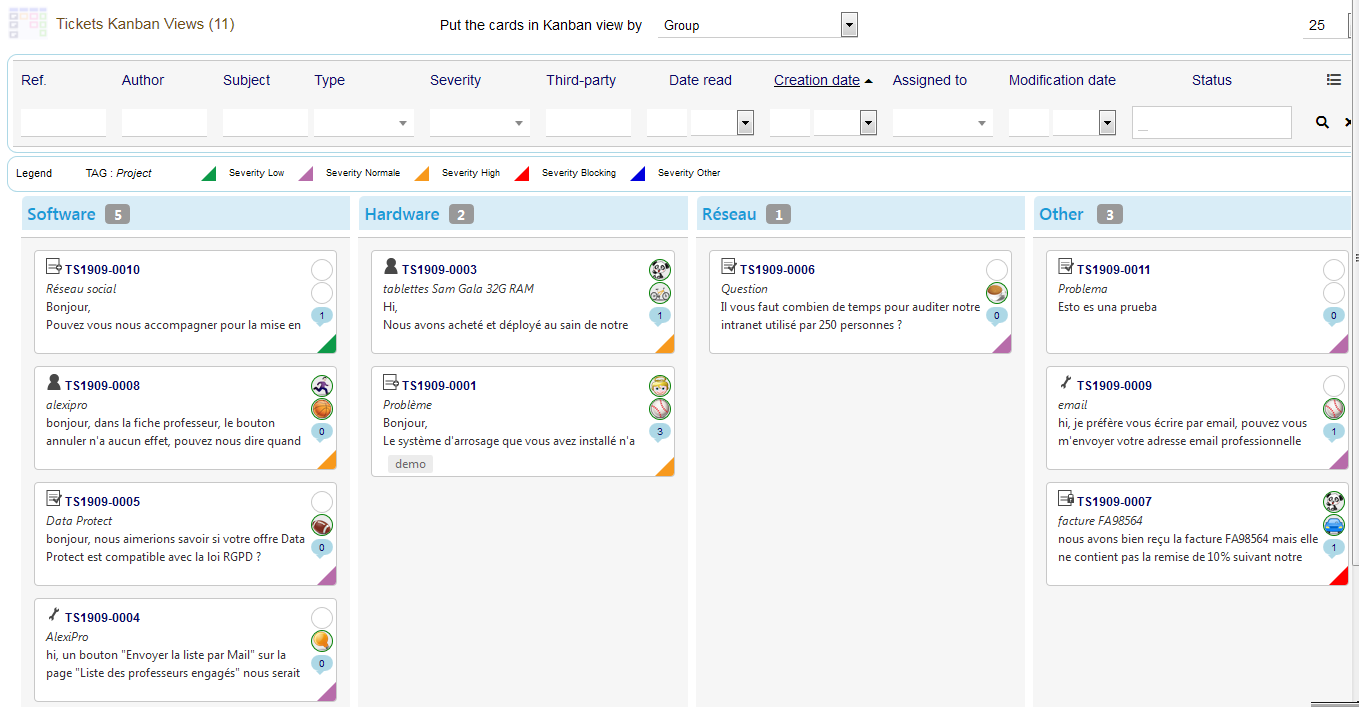Sort by Creation date column header
The height and width of the screenshot is (707, 1359).
[816, 80]
